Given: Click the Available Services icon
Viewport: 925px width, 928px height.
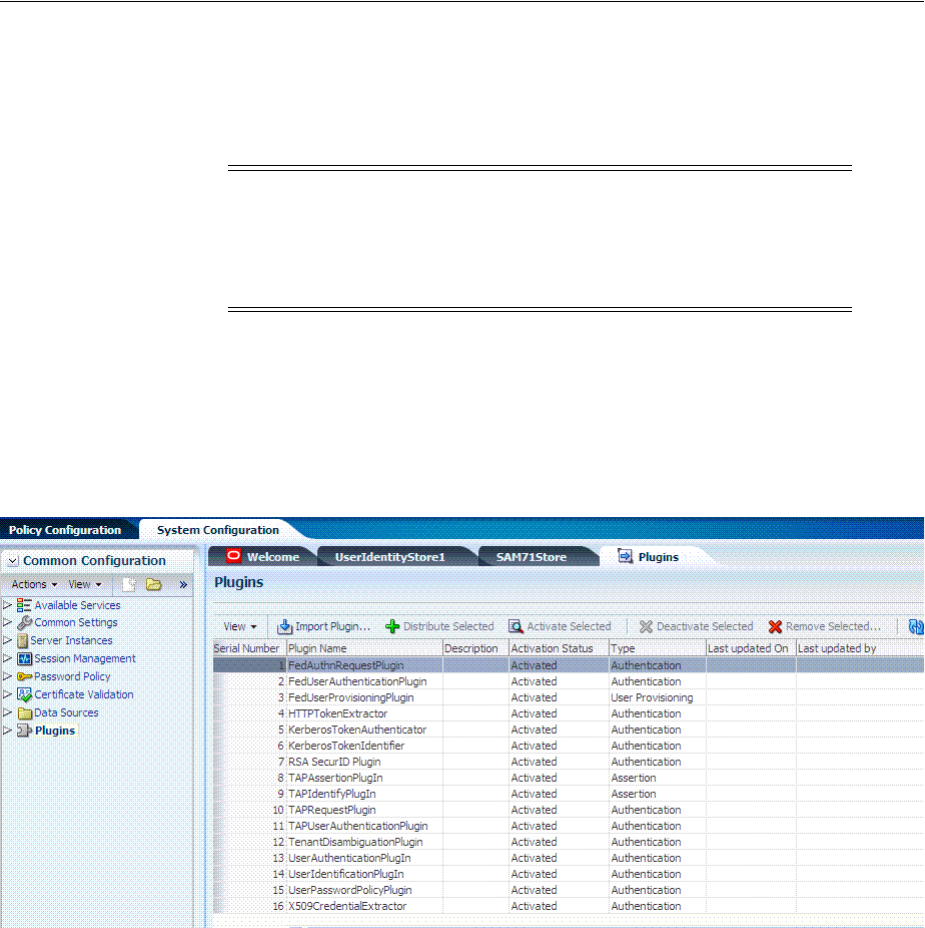Looking at the screenshot, I should pos(24,605).
